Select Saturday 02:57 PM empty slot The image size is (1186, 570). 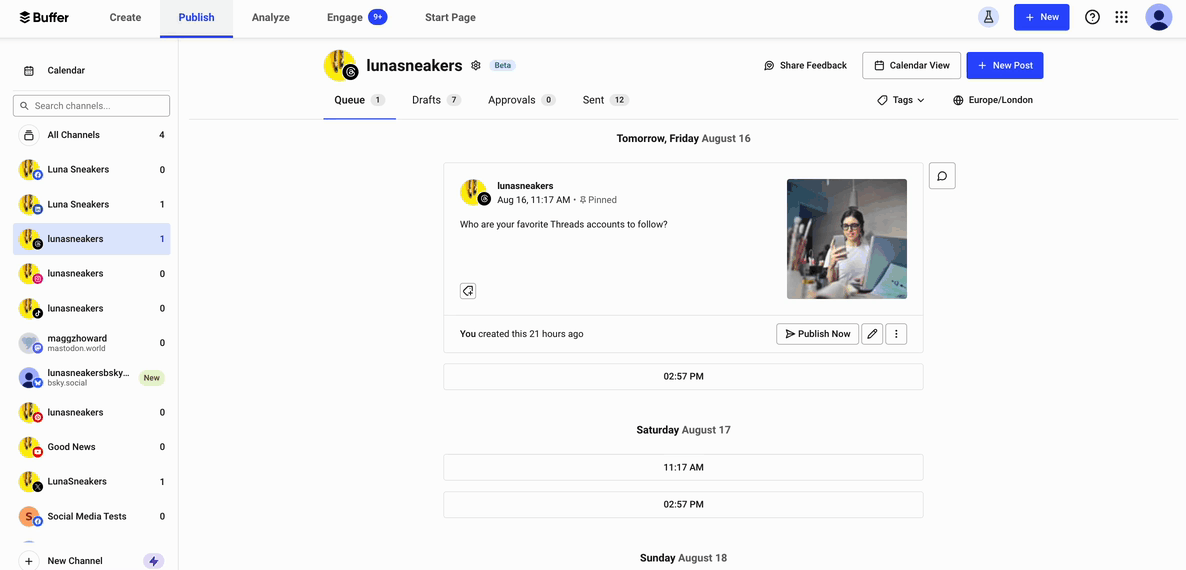point(683,505)
